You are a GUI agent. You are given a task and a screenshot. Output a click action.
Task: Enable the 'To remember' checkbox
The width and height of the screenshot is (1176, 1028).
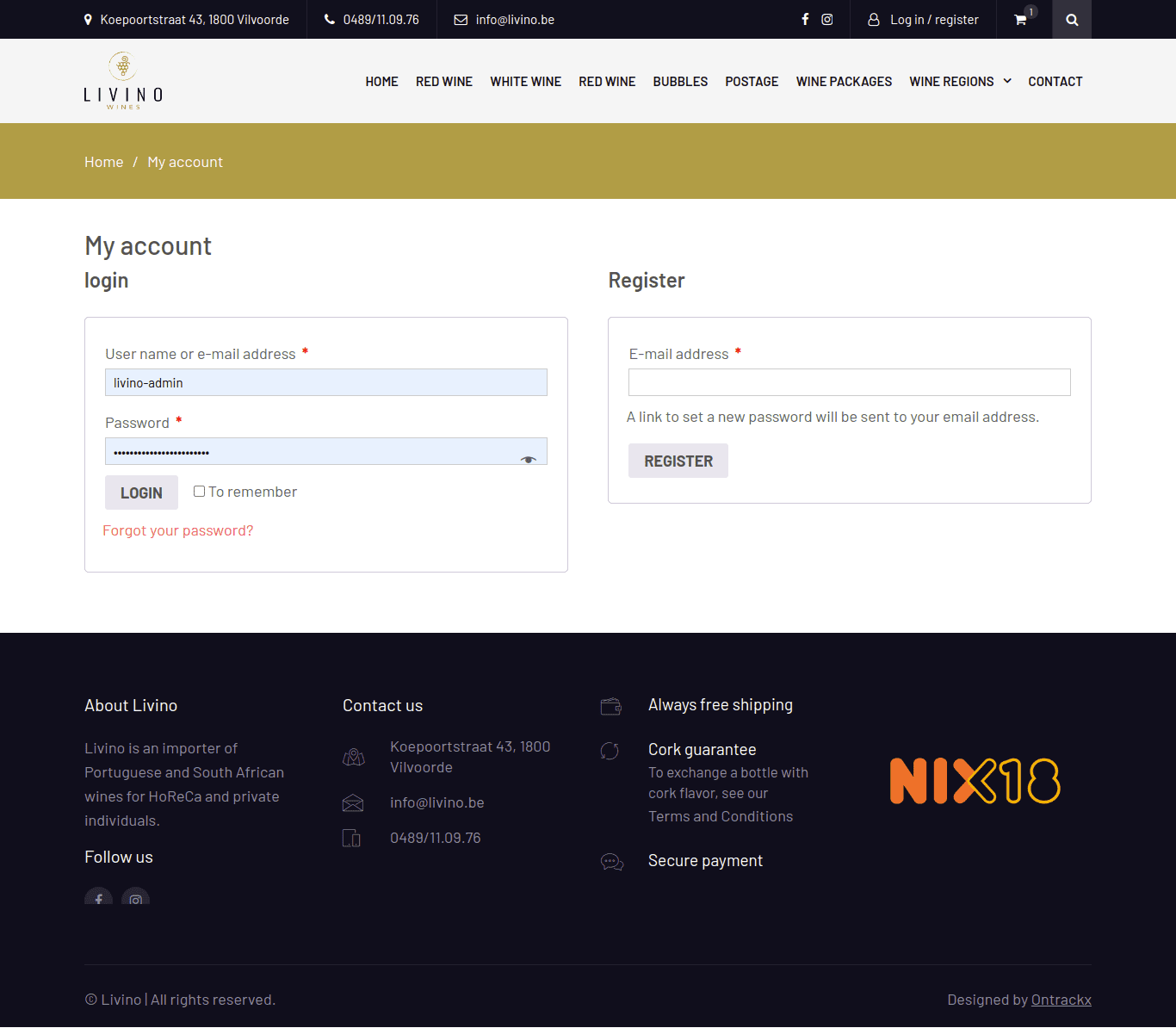click(x=200, y=492)
